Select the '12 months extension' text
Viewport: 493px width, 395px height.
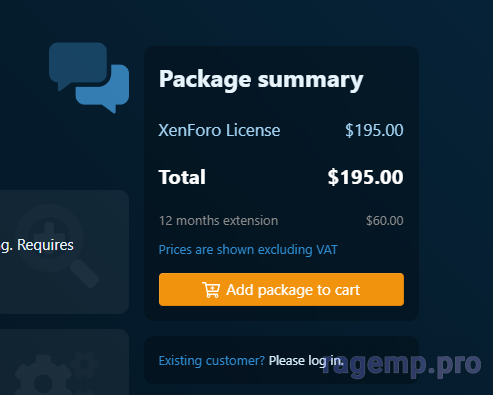click(x=218, y=221)
